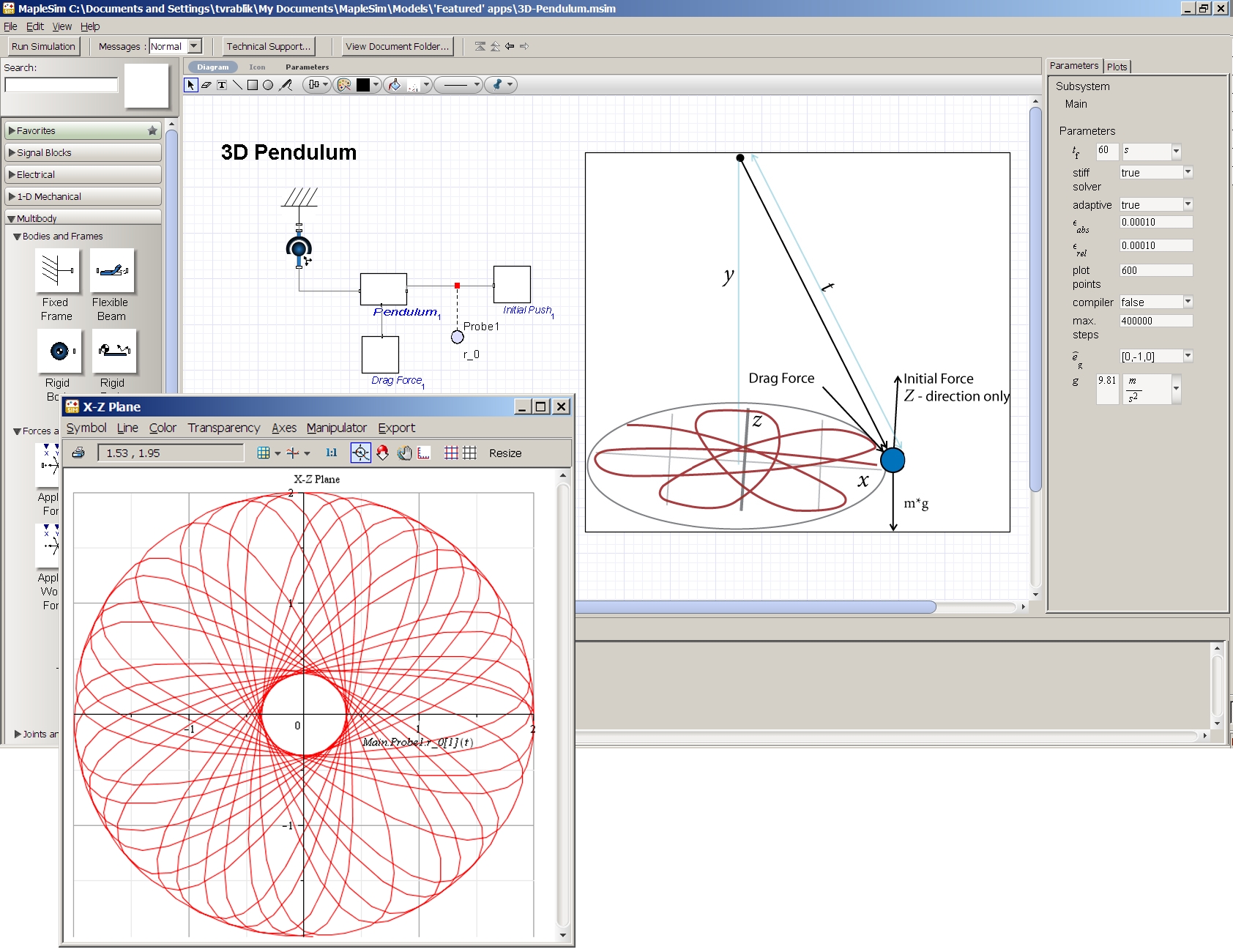Open the Messages level dropdown
Screen dimensions: 1233x952
tap(194, 46)
